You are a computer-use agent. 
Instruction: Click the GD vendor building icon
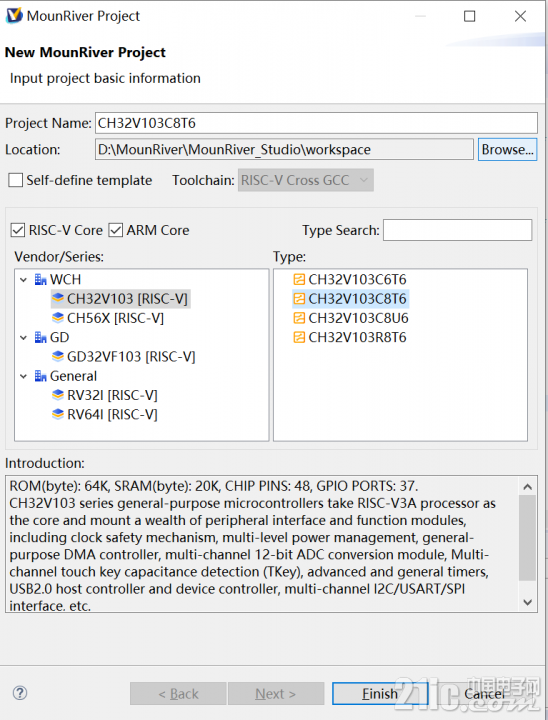pos(40,338)
